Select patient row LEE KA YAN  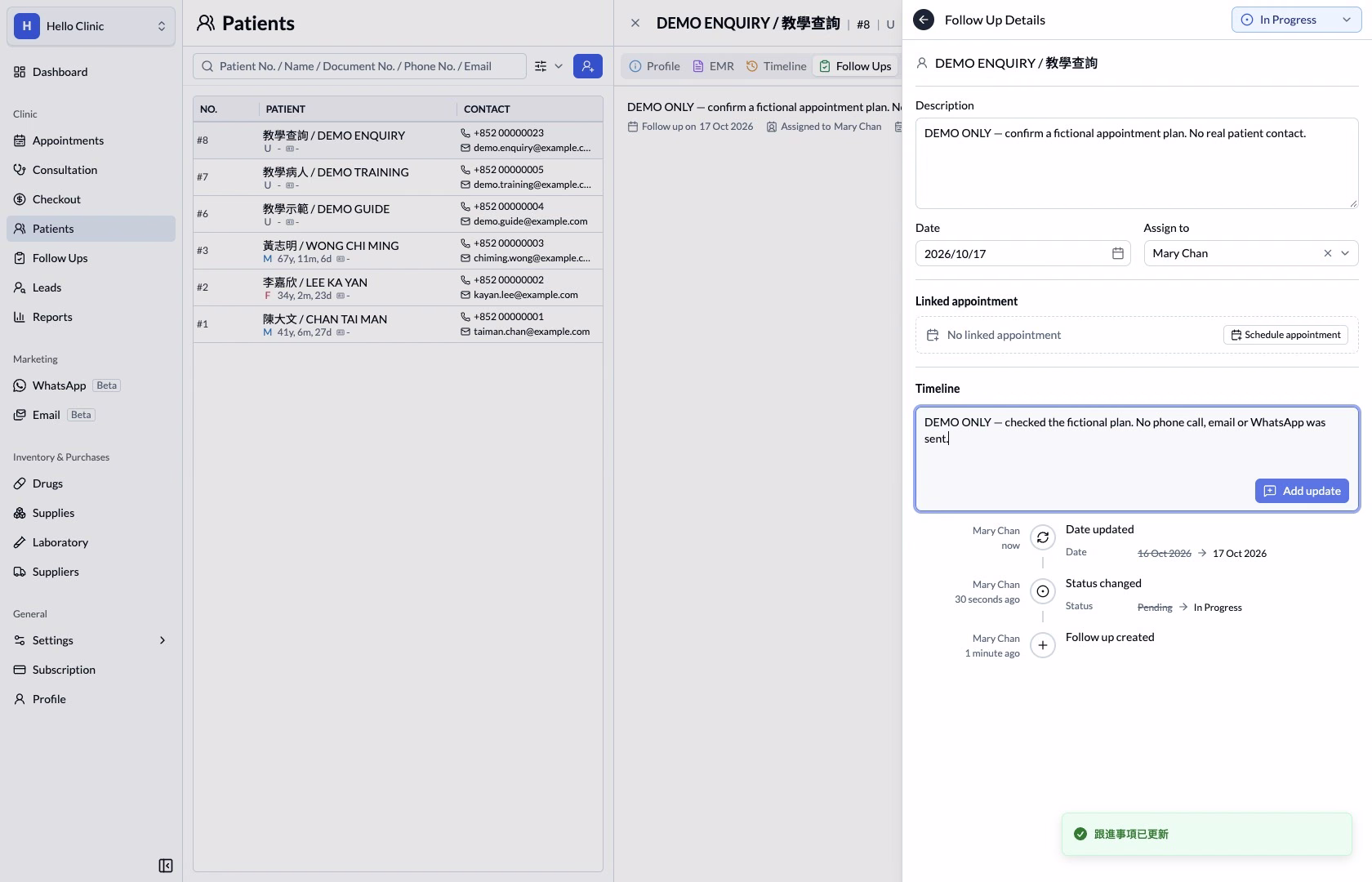point(399,287)
